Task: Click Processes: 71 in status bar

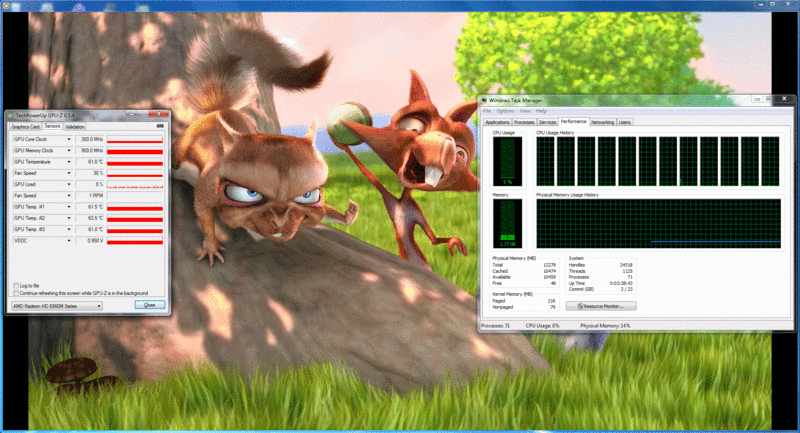Action: (495, 325)
